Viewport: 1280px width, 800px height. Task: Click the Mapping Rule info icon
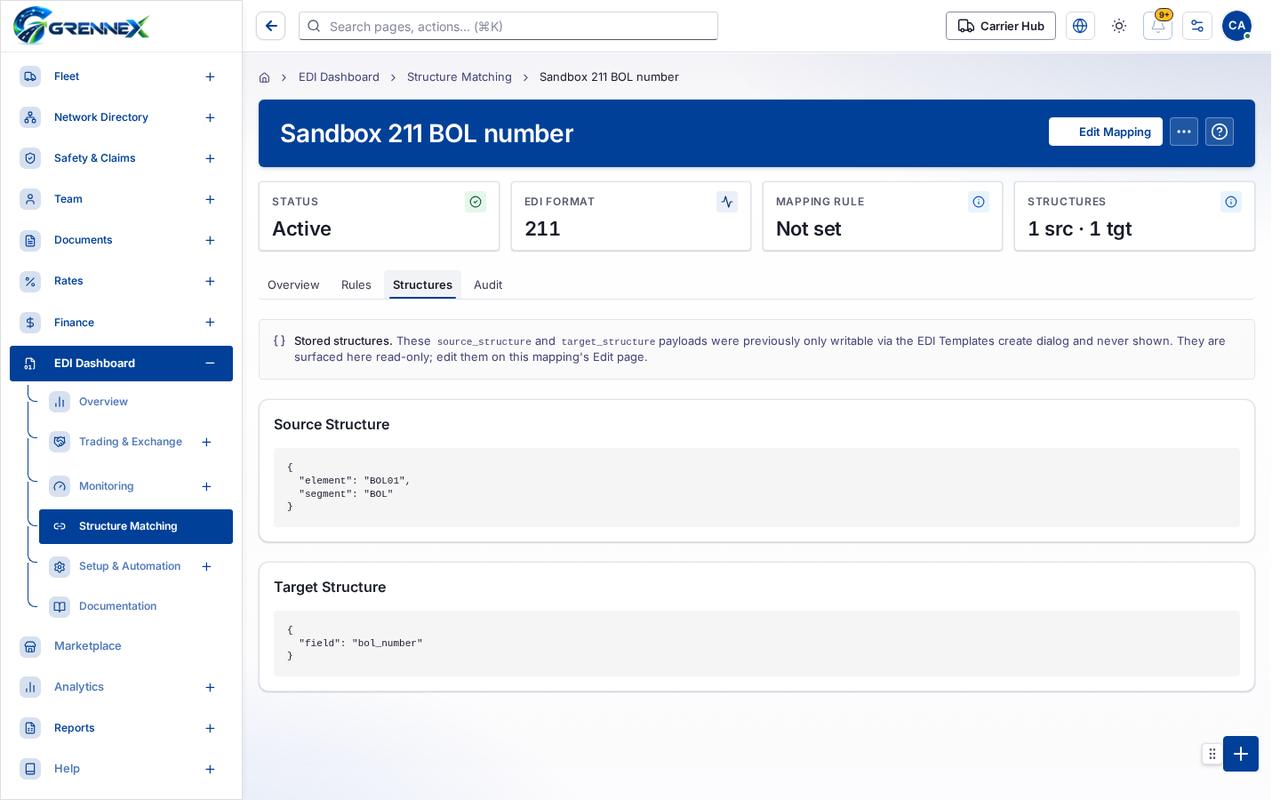coord(979,202)
